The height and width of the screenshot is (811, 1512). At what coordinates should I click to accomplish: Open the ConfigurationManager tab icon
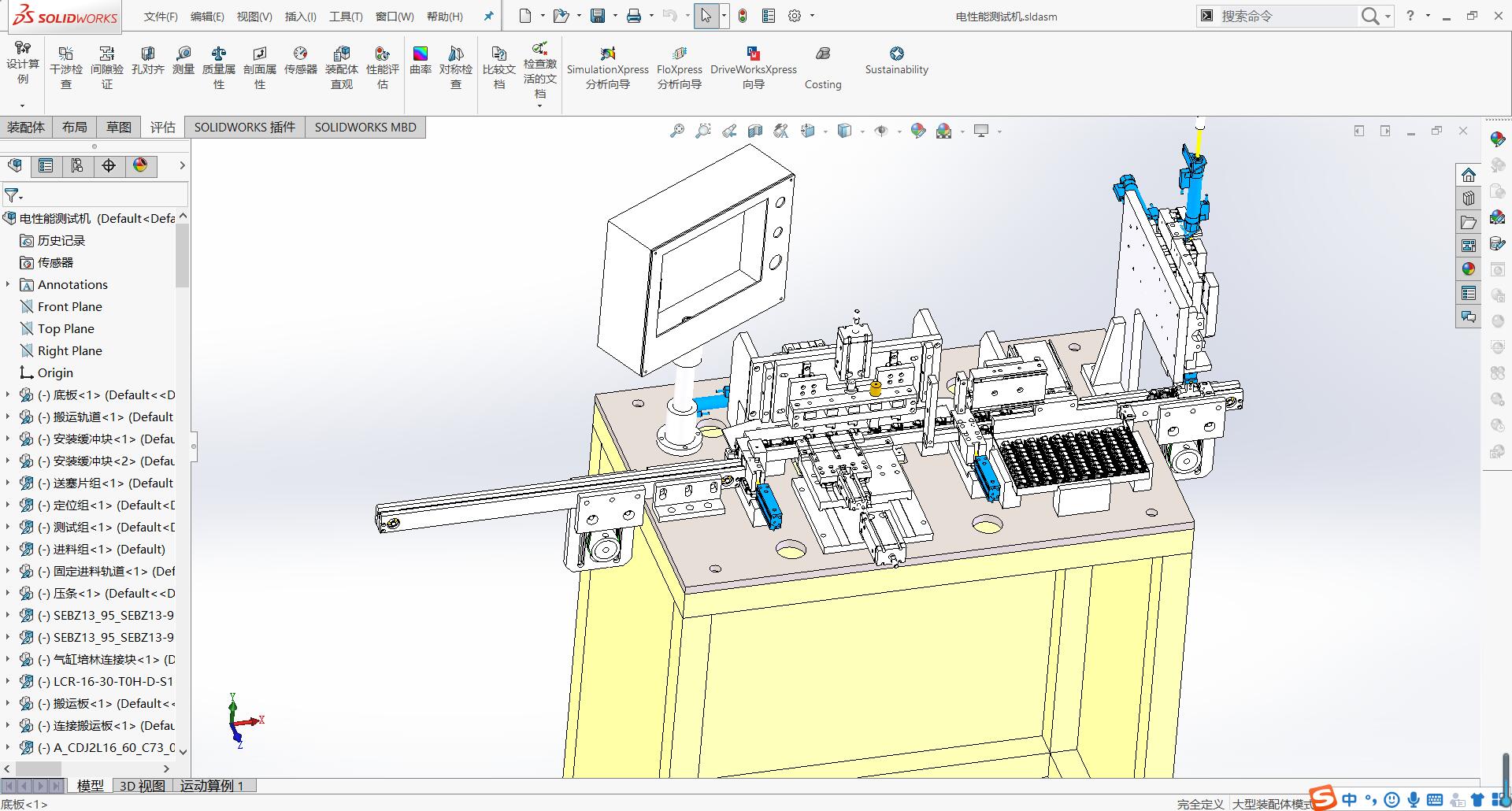coord(76,165)
